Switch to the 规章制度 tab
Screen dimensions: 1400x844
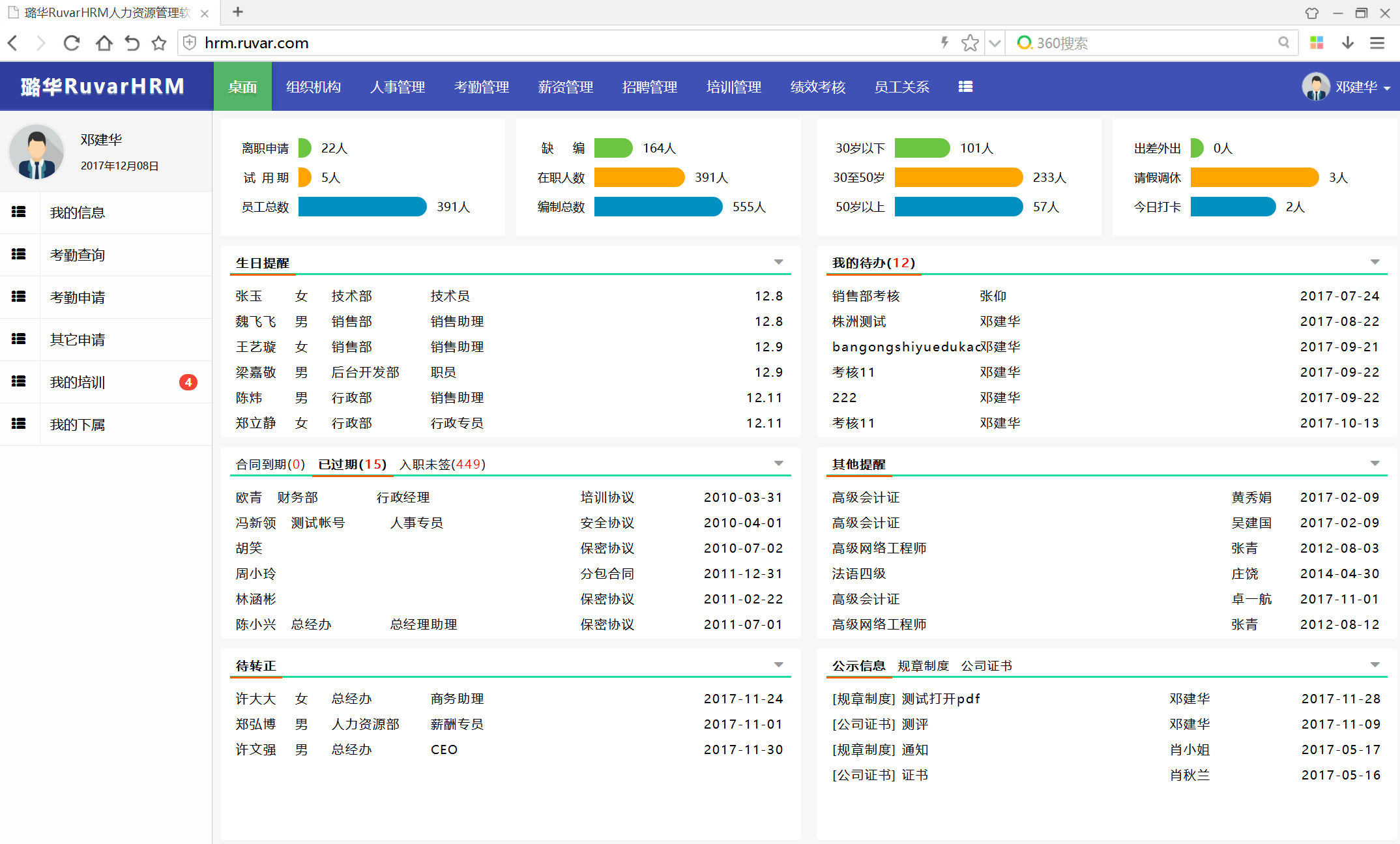[923, 665]
